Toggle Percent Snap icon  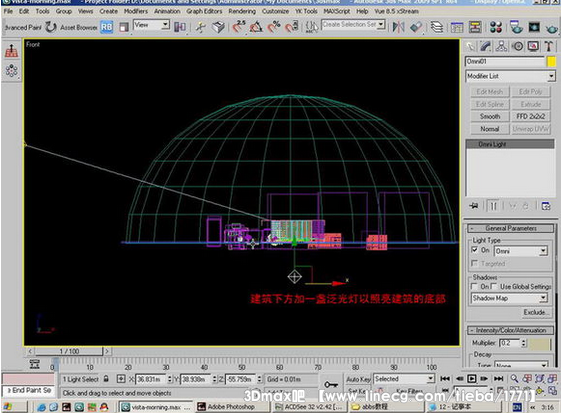click(274, 27)
